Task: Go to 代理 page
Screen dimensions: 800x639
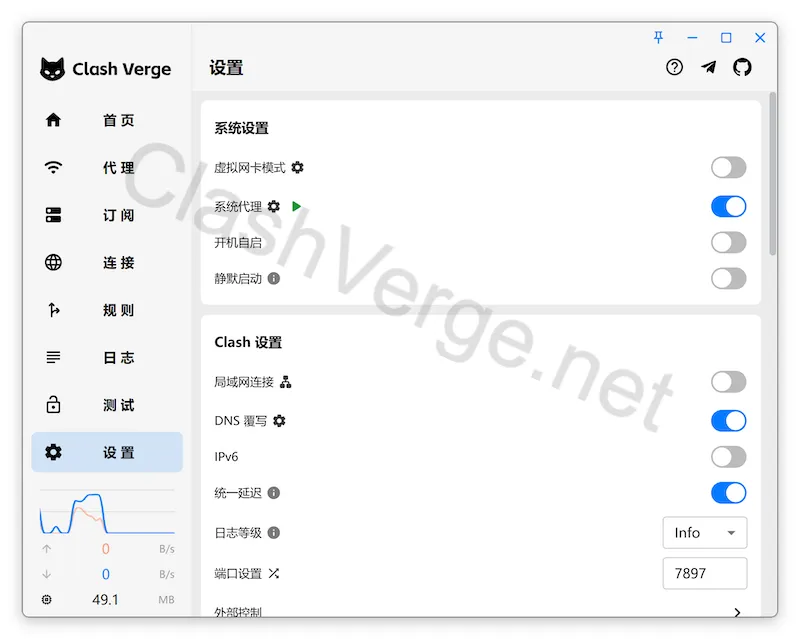Action: click(107, 167)
